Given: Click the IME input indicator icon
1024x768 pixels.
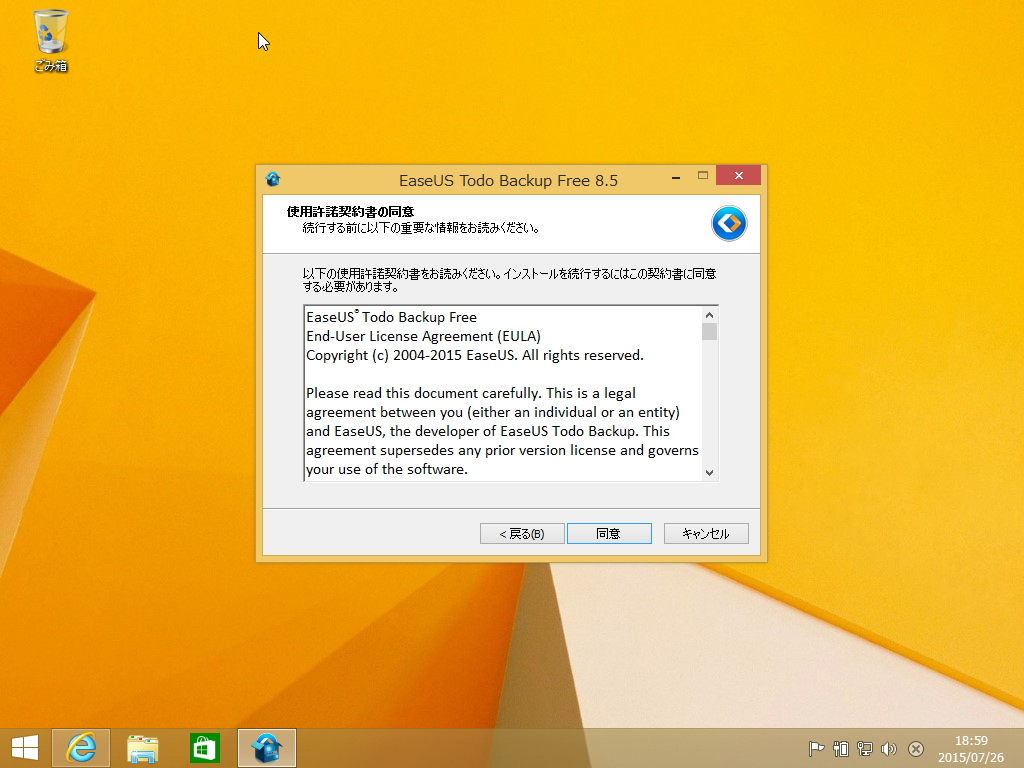Looking at the screenshot, I should coord(916,749).
